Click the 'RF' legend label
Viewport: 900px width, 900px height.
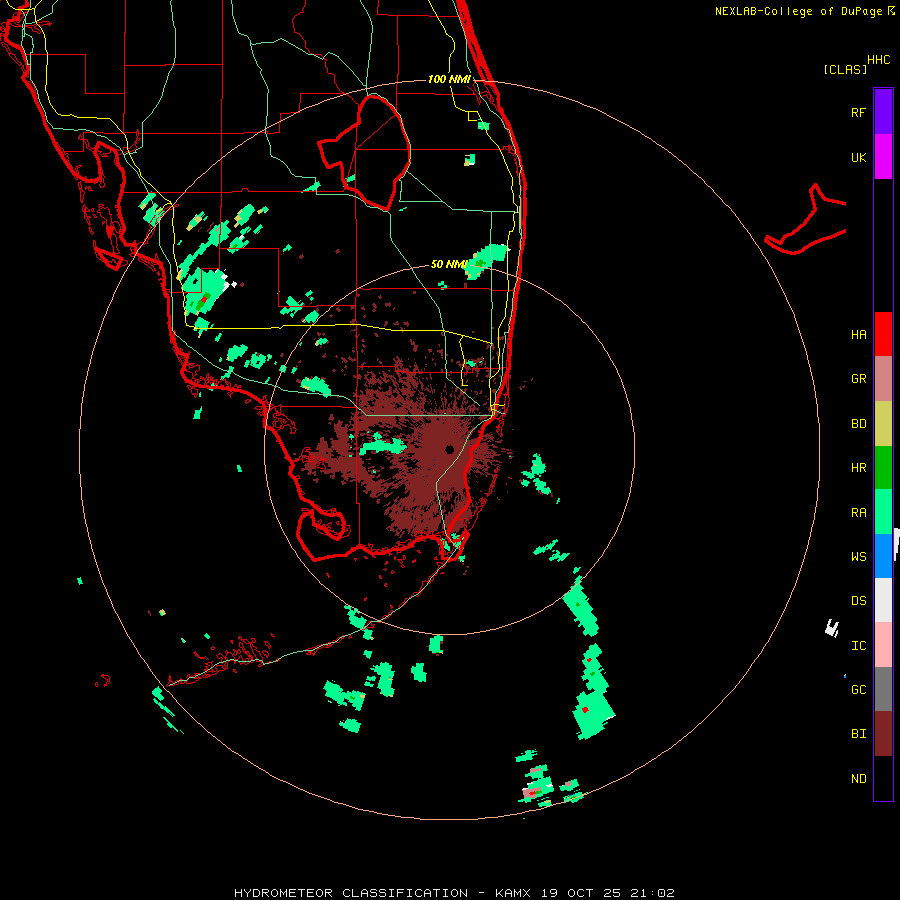pos(858,112)
